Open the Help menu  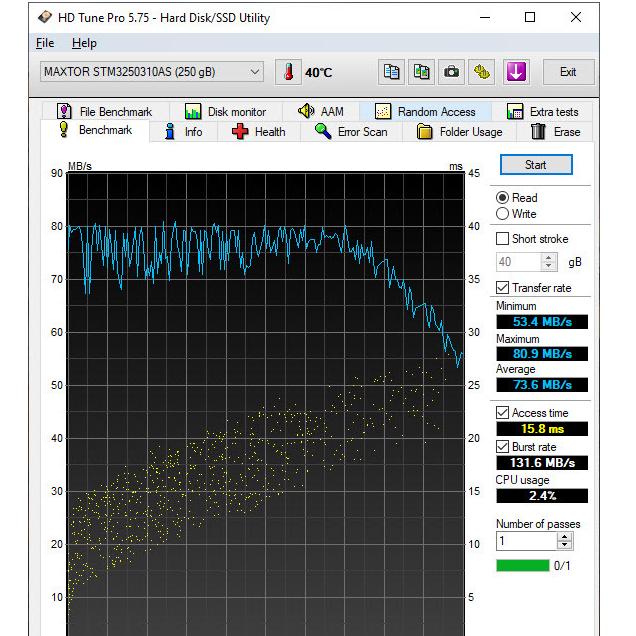tap(85, 43)
